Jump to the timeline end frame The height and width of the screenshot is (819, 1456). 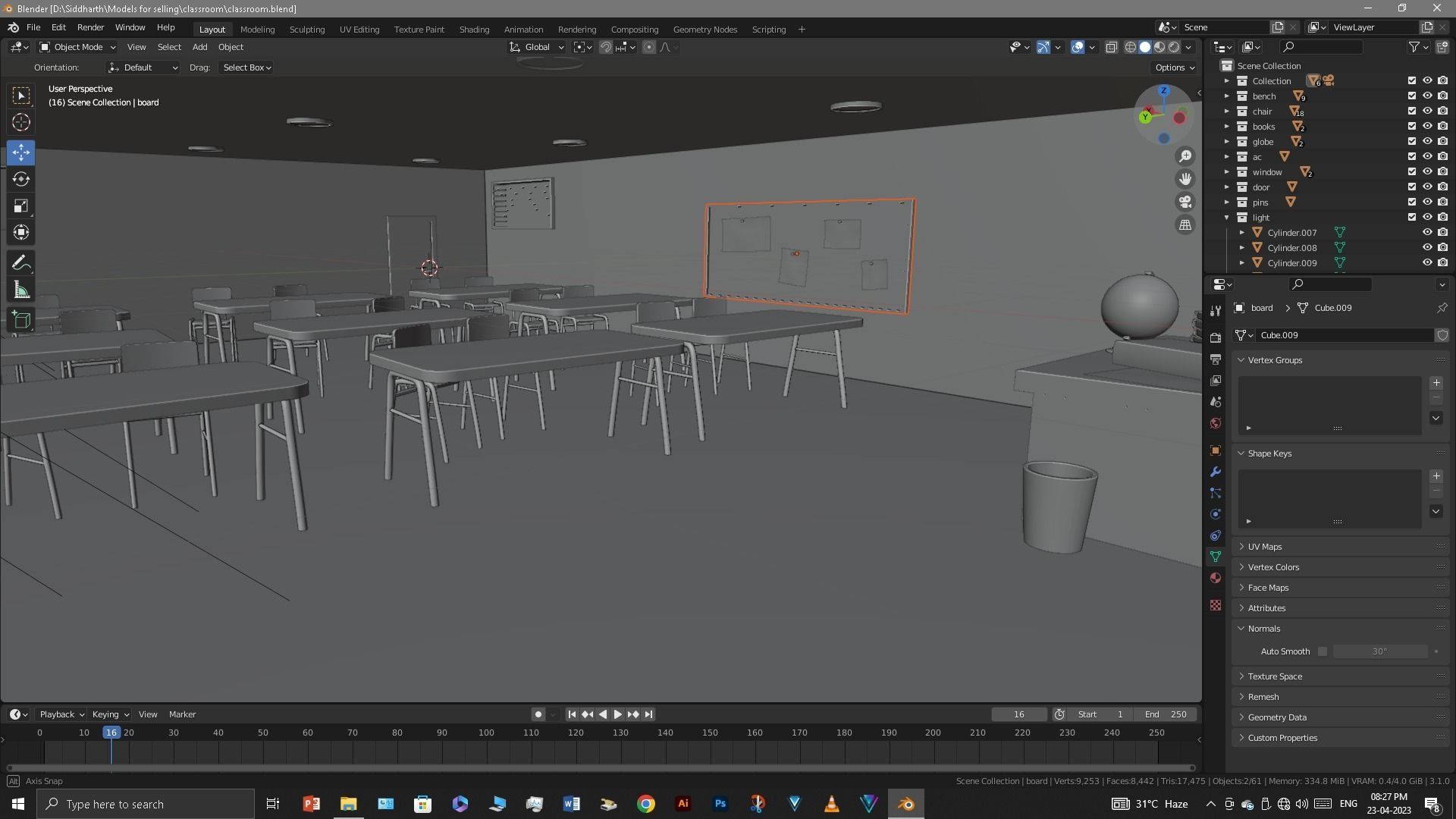tap(648, 714)
